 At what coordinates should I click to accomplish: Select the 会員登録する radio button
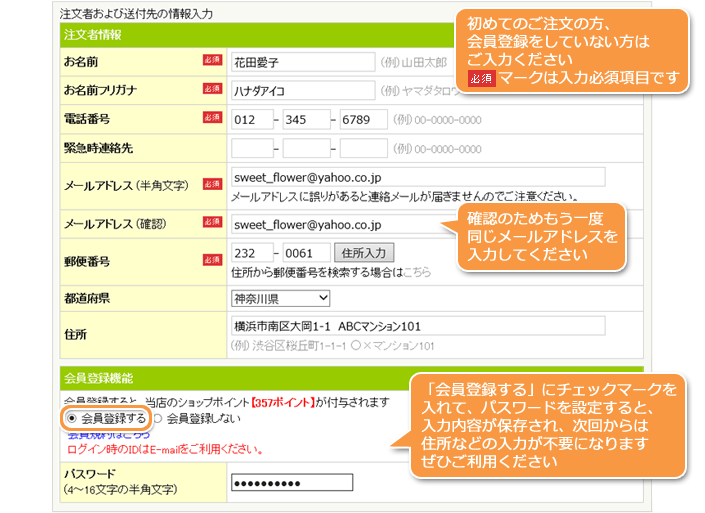coord(71,417)
